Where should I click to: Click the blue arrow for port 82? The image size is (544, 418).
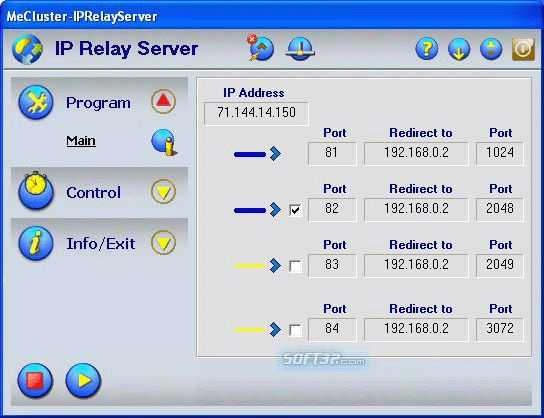point(257,210)
